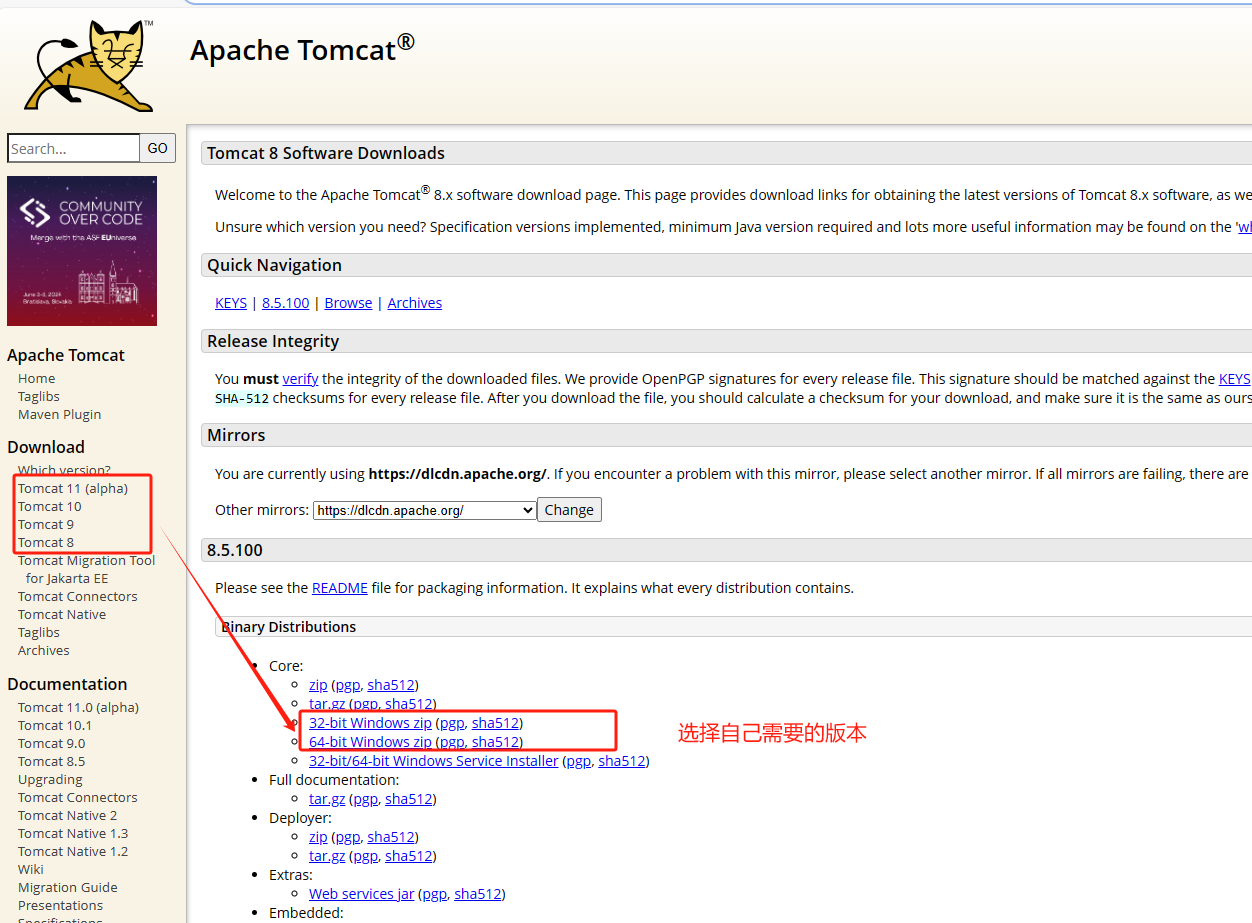Download the 32-bit Windows zip
The width and height of the screenshot is (1252, 923).
(370, 723)
